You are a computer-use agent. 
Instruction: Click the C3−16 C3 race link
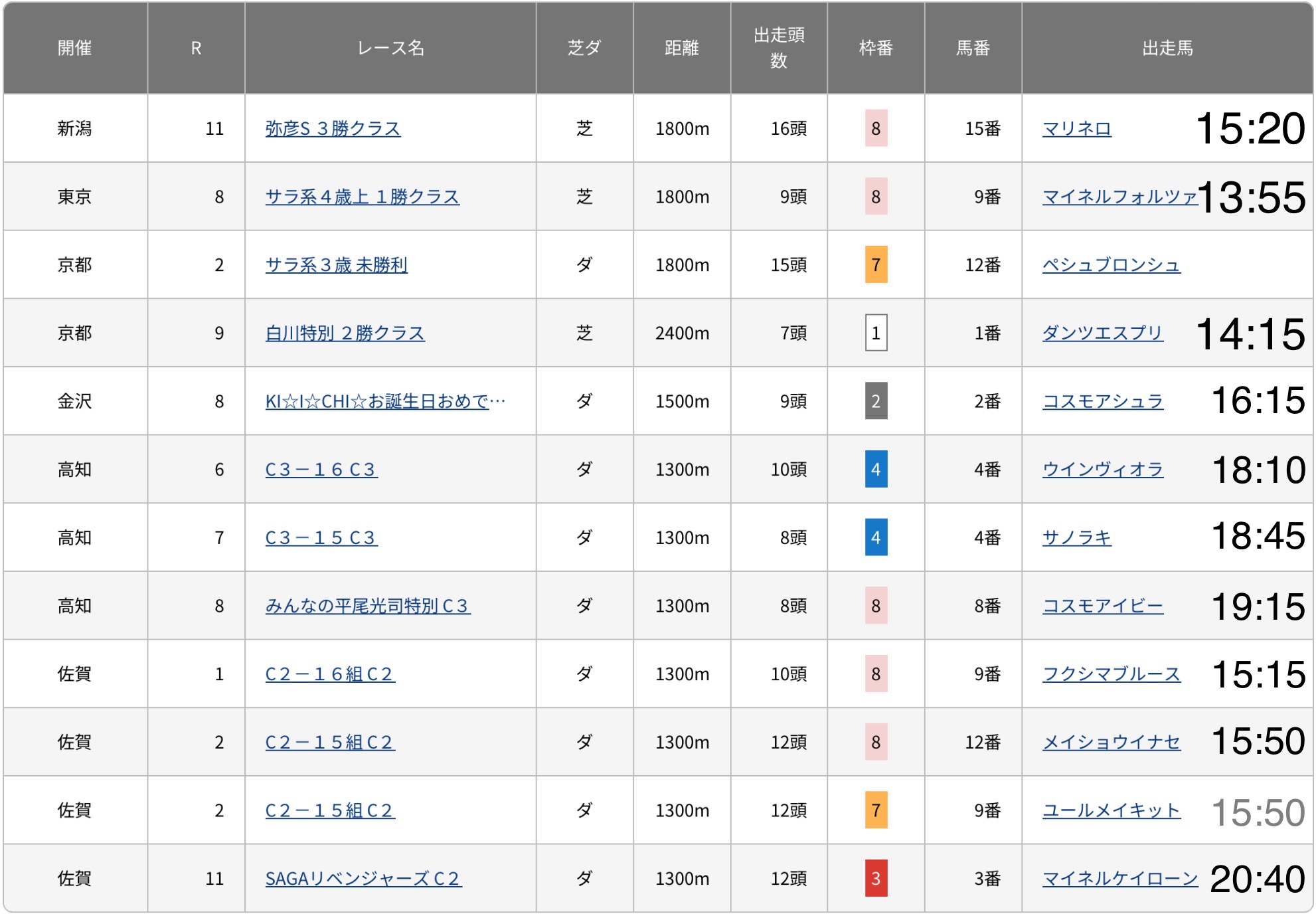(321, 470)
